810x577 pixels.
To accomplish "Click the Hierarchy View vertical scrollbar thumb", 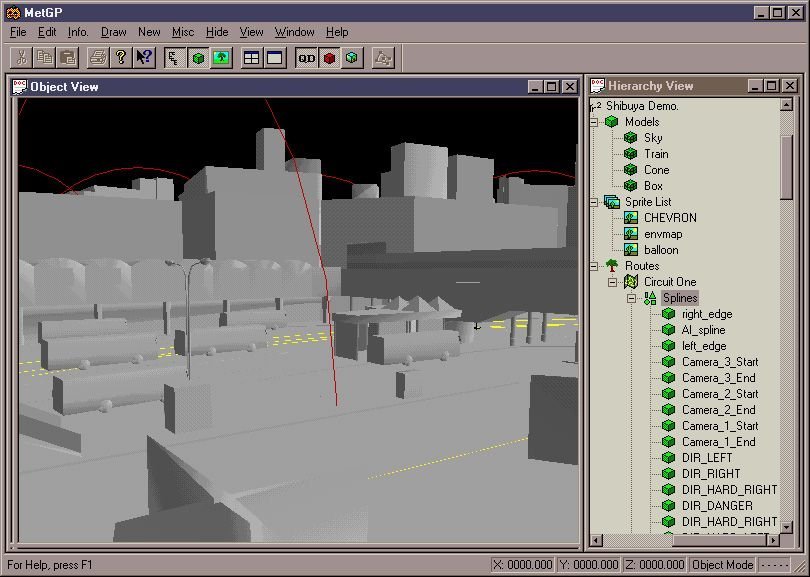I will point(786,167).
